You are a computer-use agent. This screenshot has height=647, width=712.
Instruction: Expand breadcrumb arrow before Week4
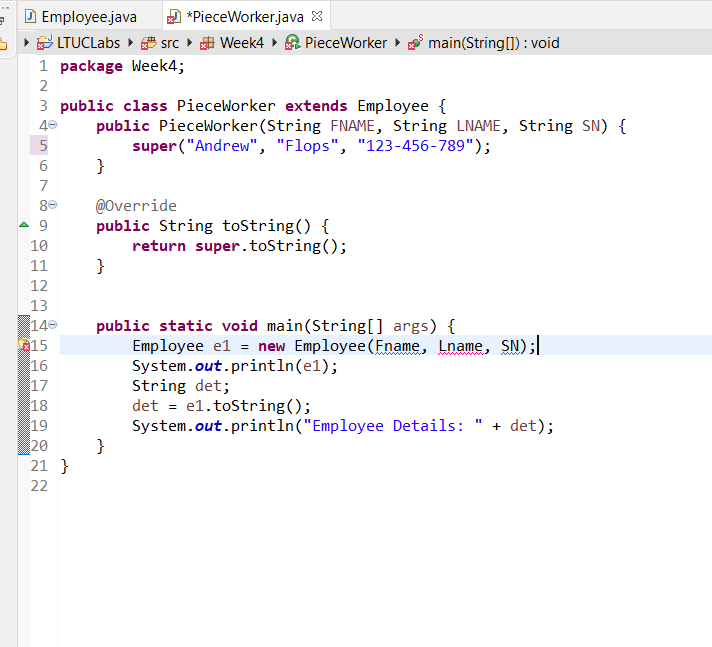[x=190, y=43]
